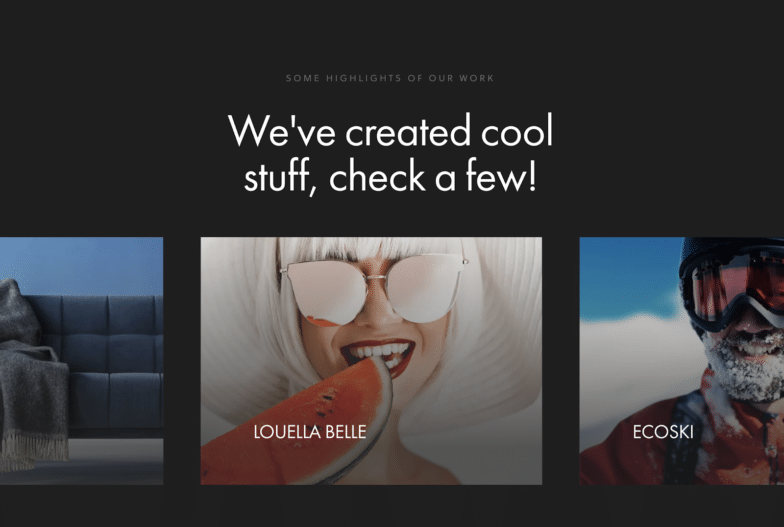Open the Ecoski project card
This screenshot has width=784, height=527.
tap(682, 360)
